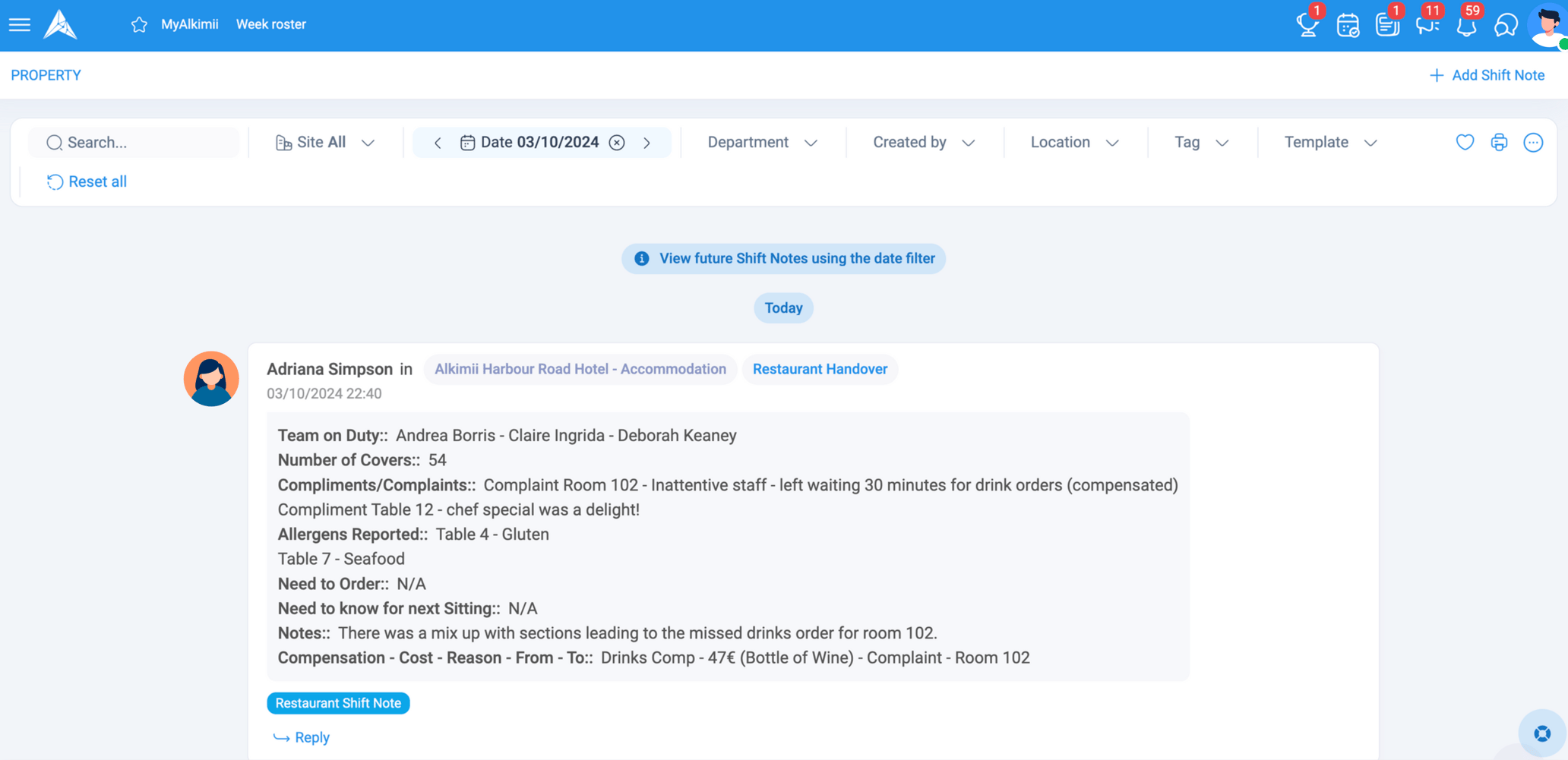Go to next date with right arrow
The width and height of the screenshot is (1568, 760).
coord(646,143)
